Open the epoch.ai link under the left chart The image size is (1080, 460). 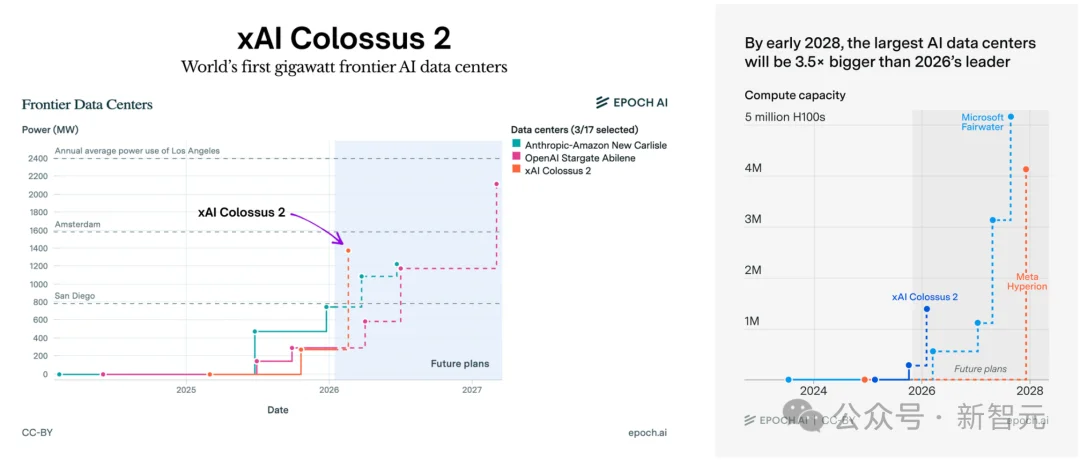pos(656,433)
